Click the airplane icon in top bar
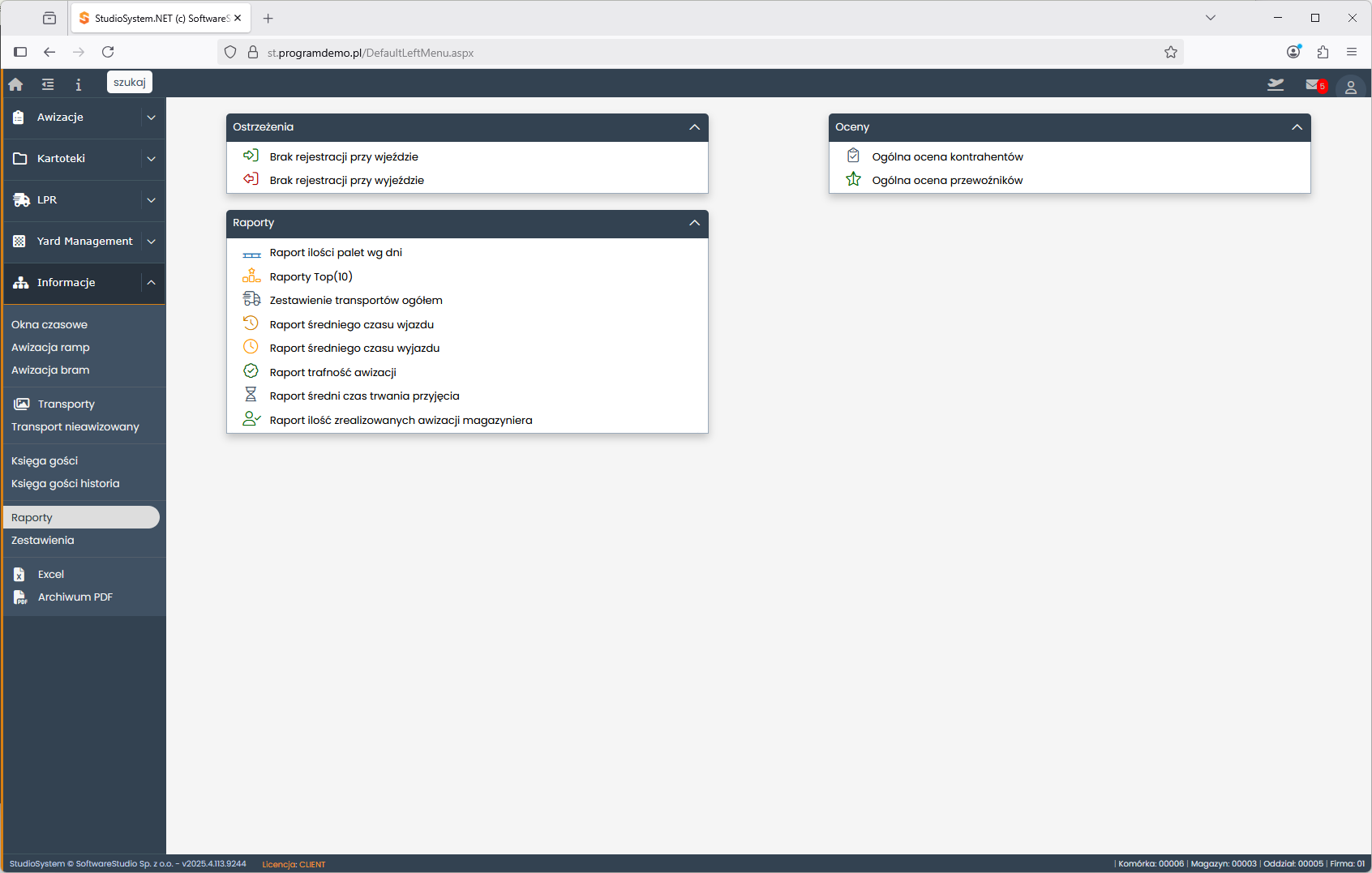The width and height of the screenshot is (1372, 873). click(1276, 84)
